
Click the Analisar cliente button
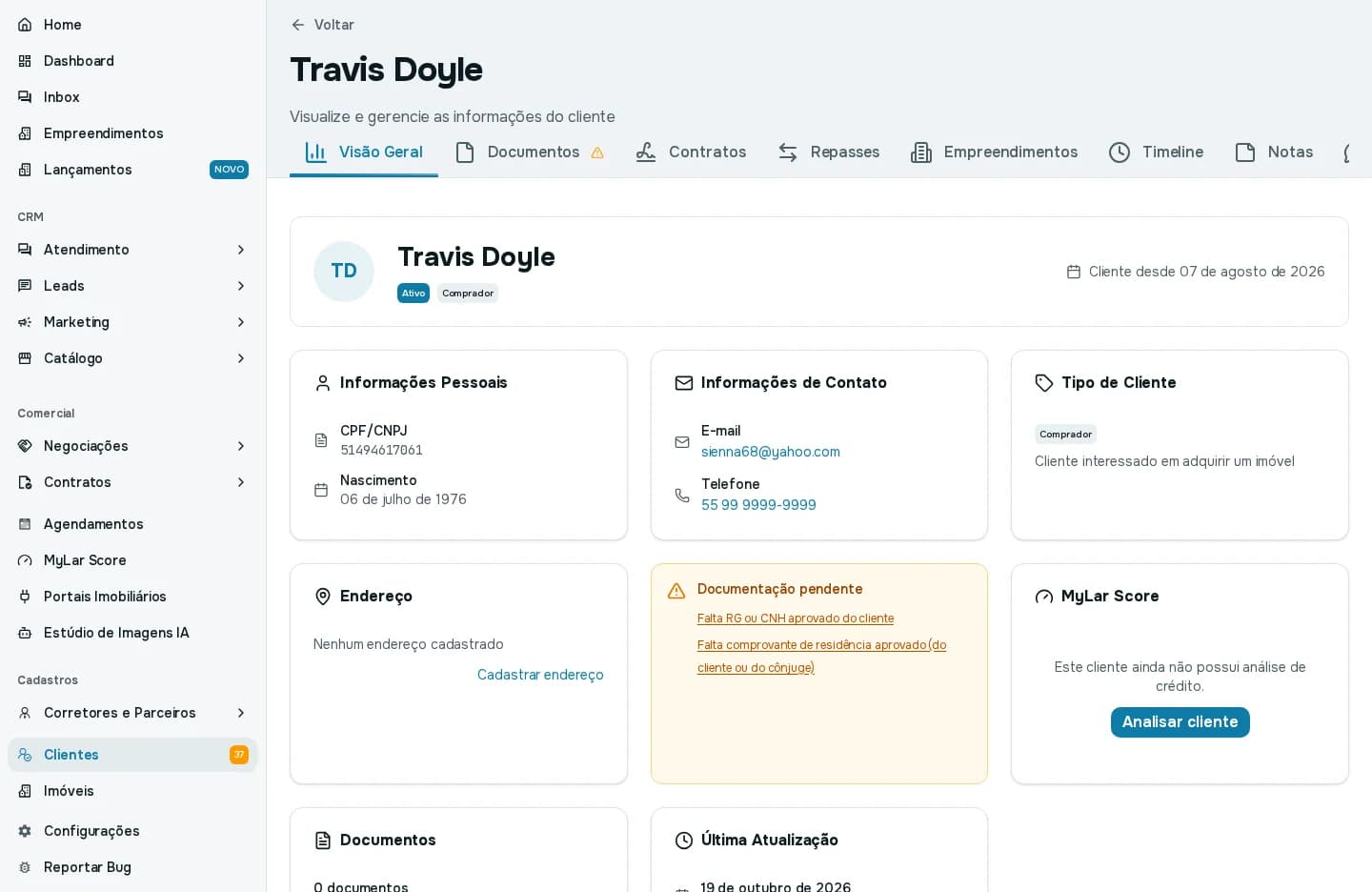[1180, 722]
